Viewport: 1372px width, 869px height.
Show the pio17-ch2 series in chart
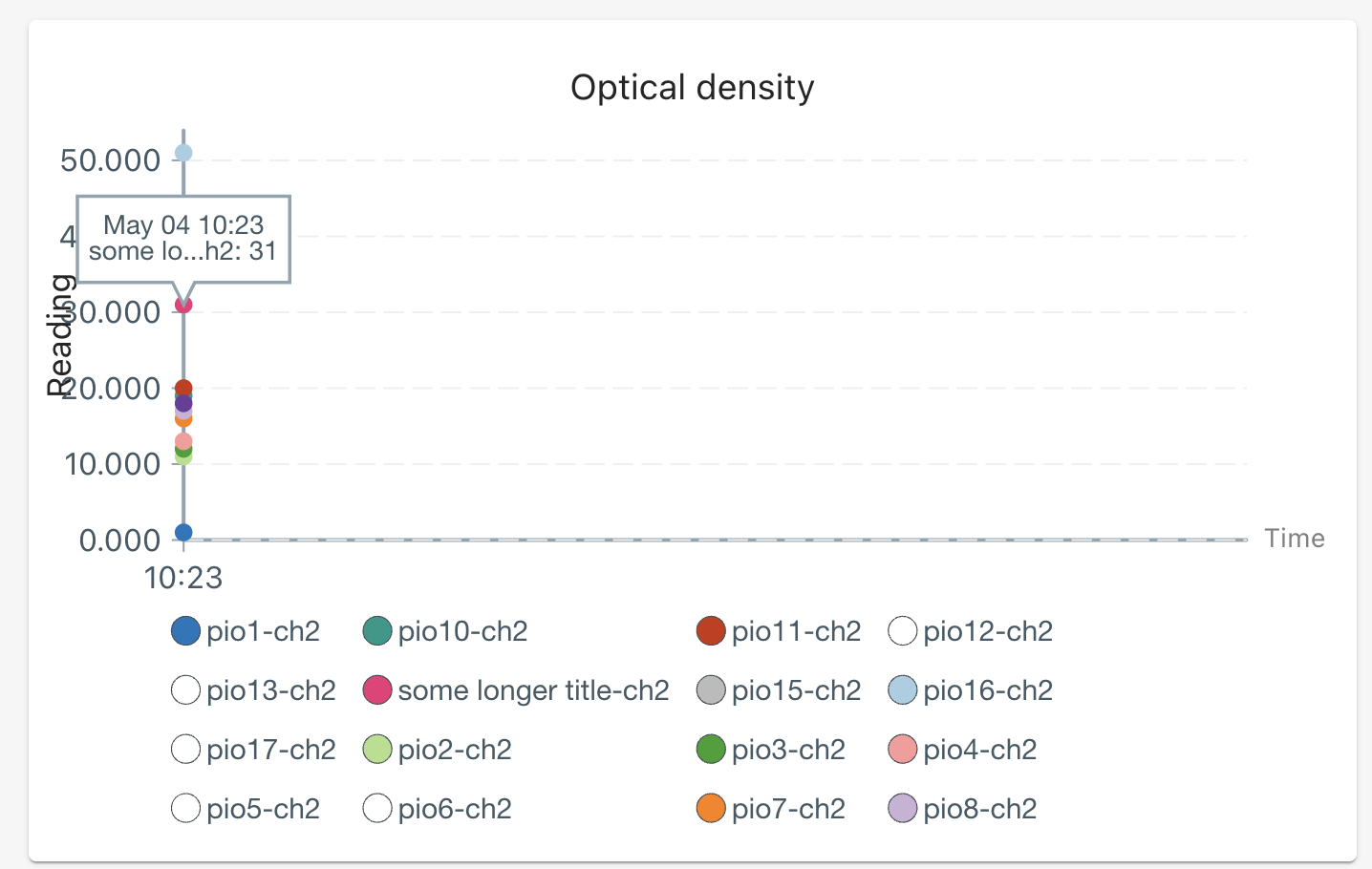click(x=185, y=750)
